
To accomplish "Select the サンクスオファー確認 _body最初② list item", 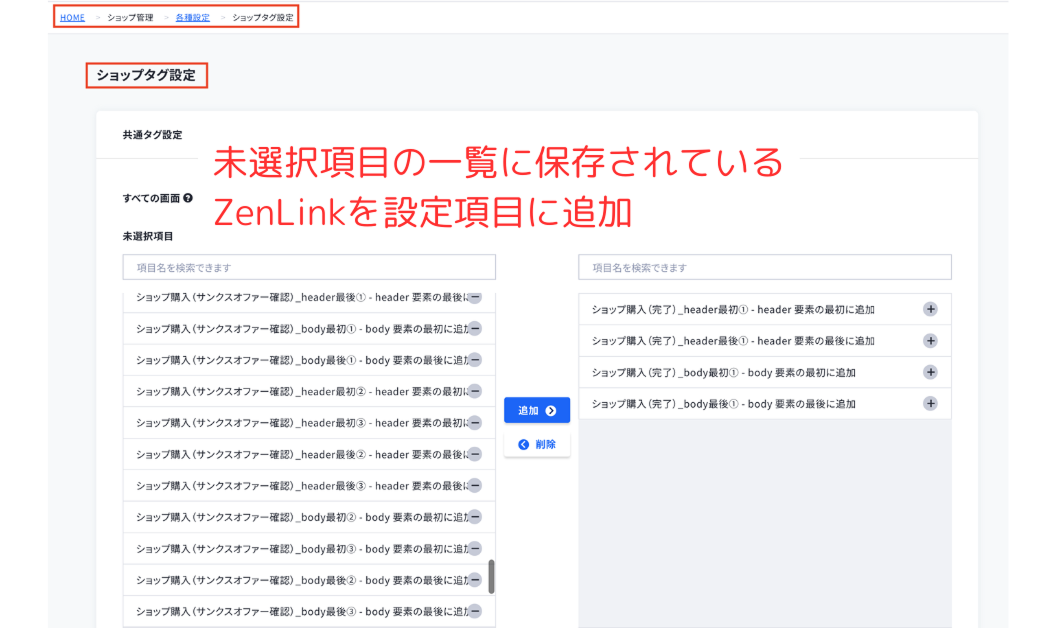I will (300, 517).
